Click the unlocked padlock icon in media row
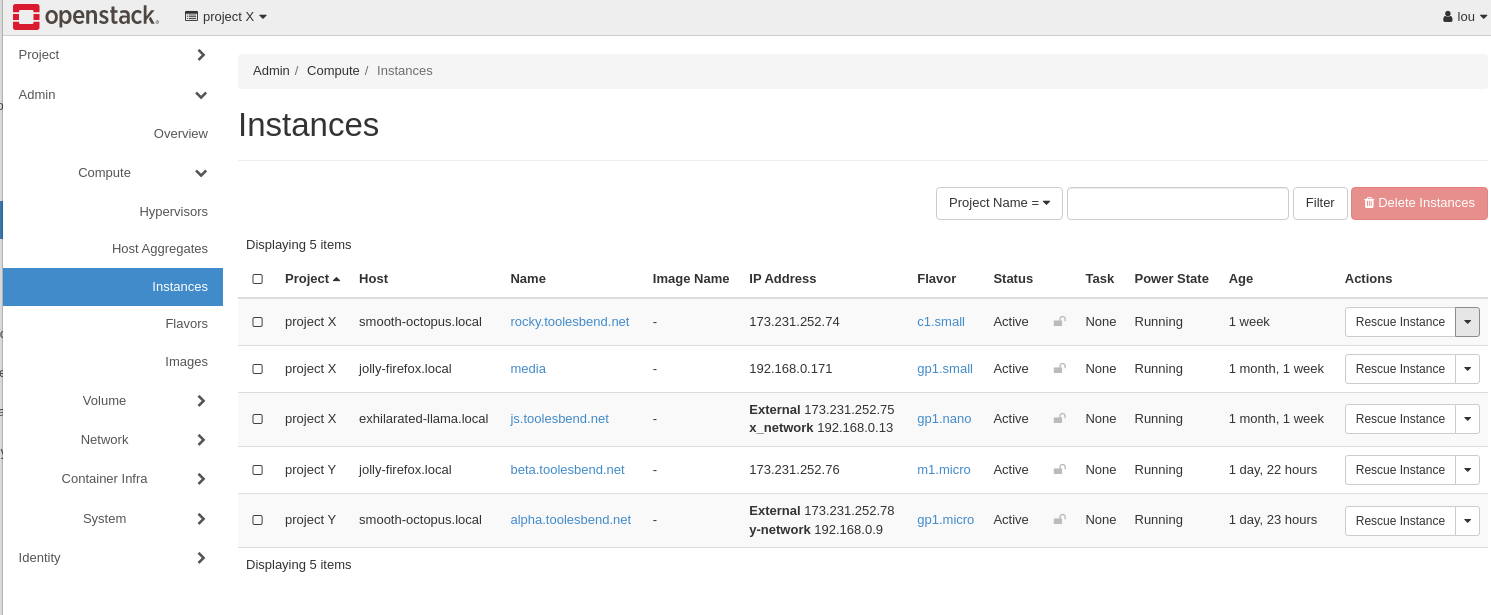The image size is (1491, 615). point(1059,369)
